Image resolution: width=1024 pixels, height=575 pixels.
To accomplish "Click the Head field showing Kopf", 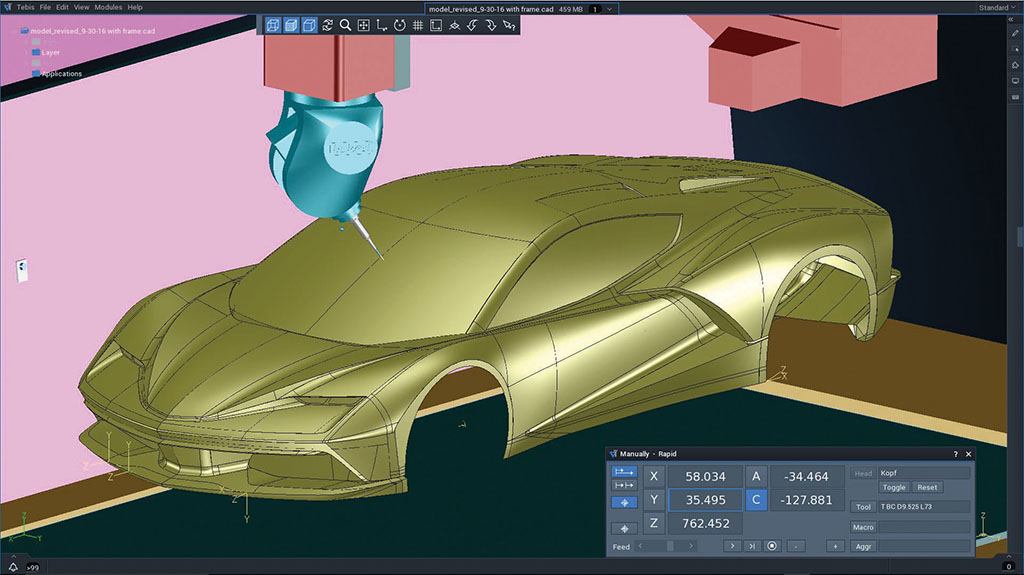I will click(924, 473).
